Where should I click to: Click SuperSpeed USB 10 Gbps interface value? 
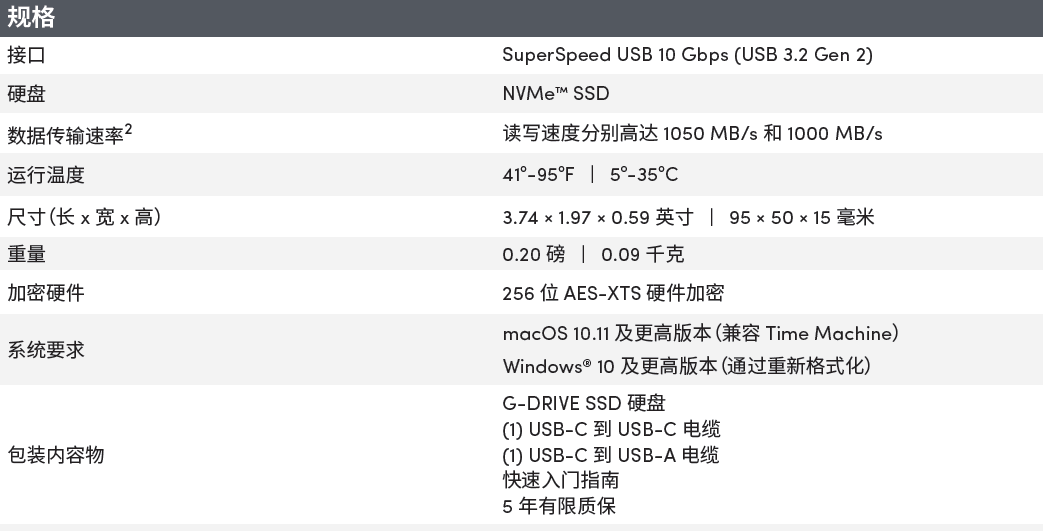tap(687, 55)
